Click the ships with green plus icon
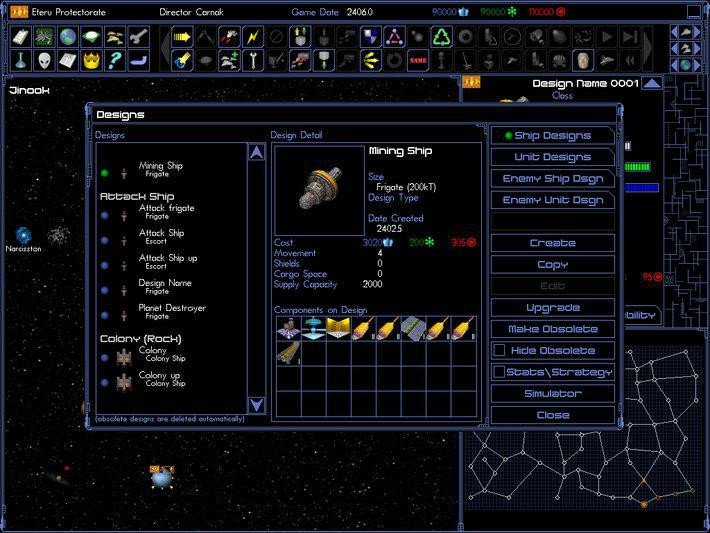 (229, 60)
